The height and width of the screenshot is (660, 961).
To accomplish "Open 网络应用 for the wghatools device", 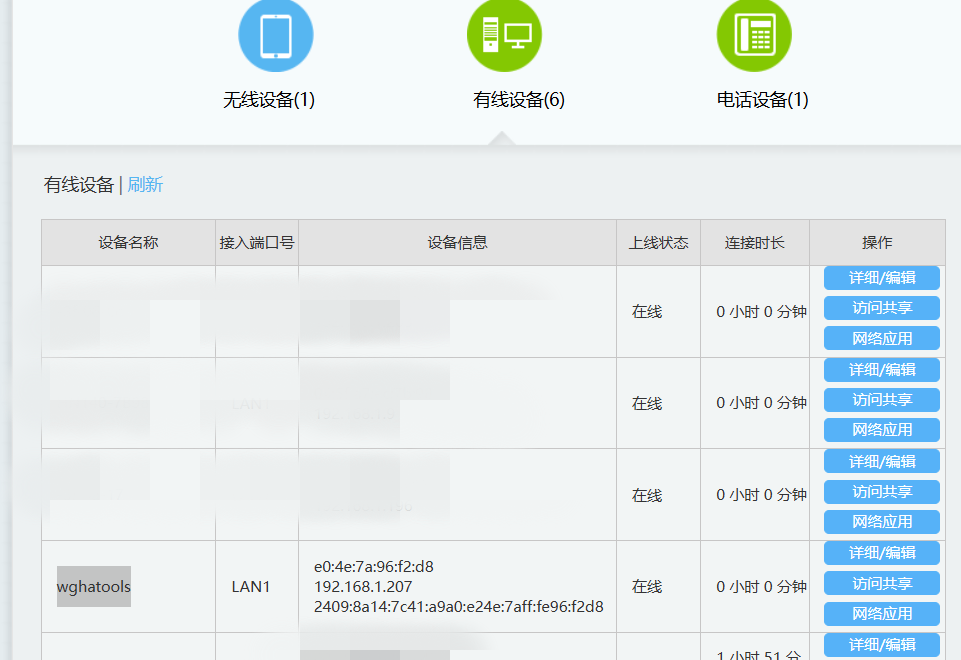I will click(882, 614).
